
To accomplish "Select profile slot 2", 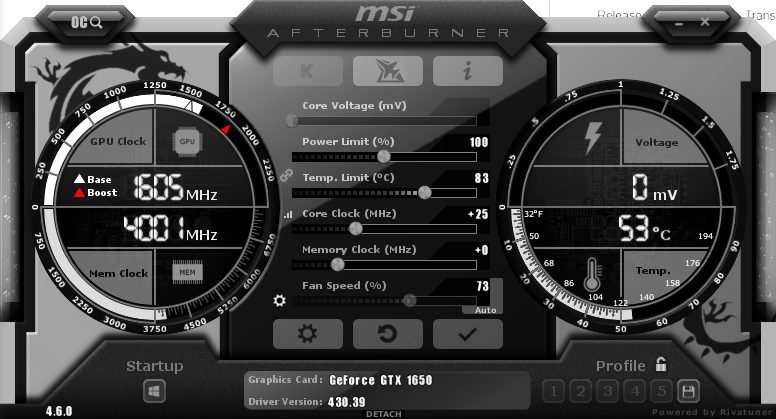I will (x=581, y=392).
